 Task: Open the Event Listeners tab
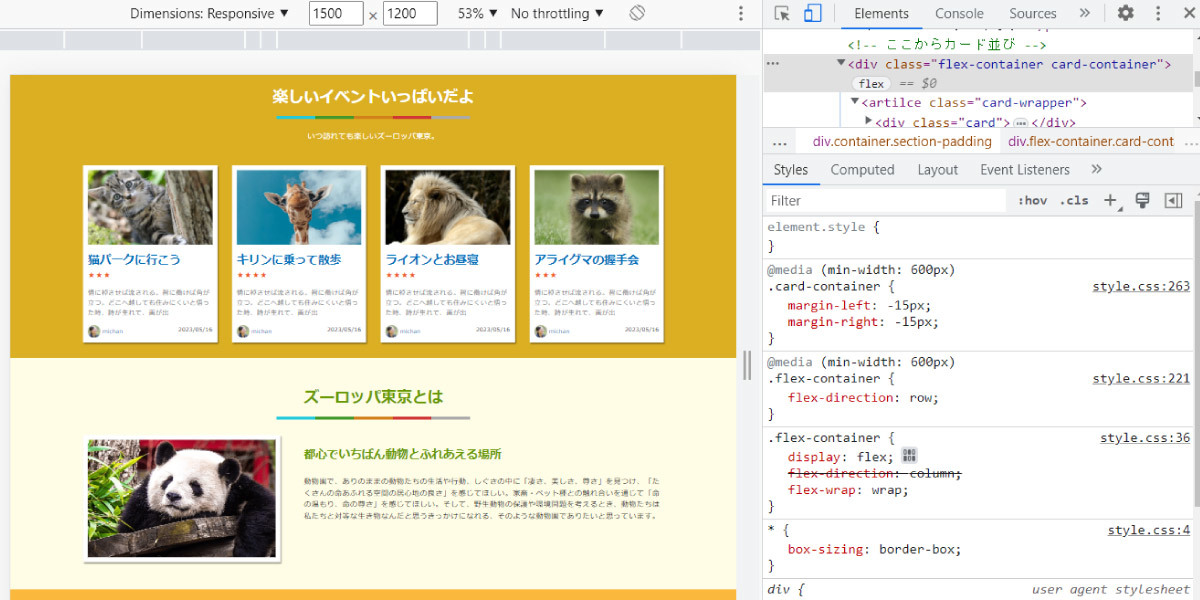1025,170
